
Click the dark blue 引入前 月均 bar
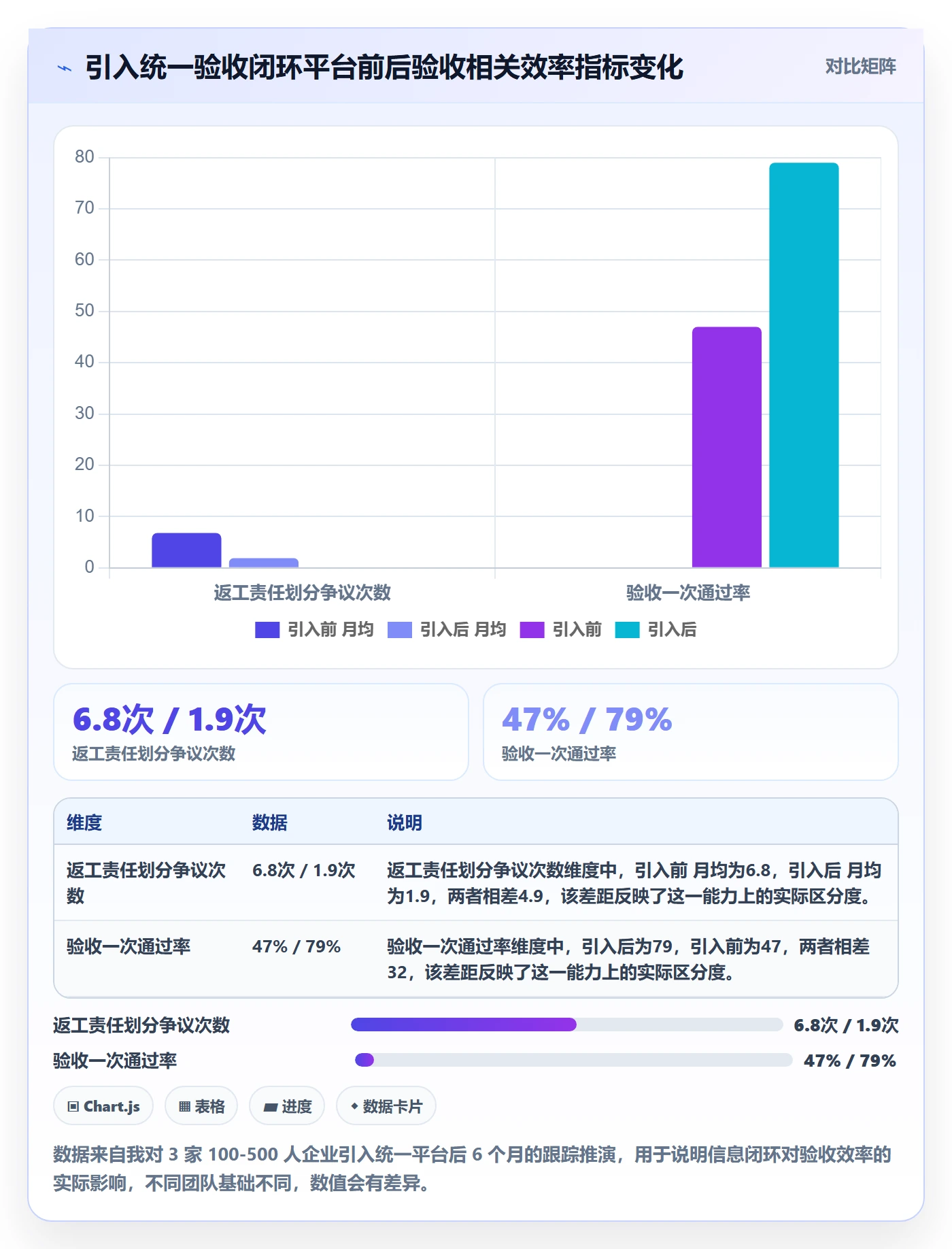pos(186,550)
